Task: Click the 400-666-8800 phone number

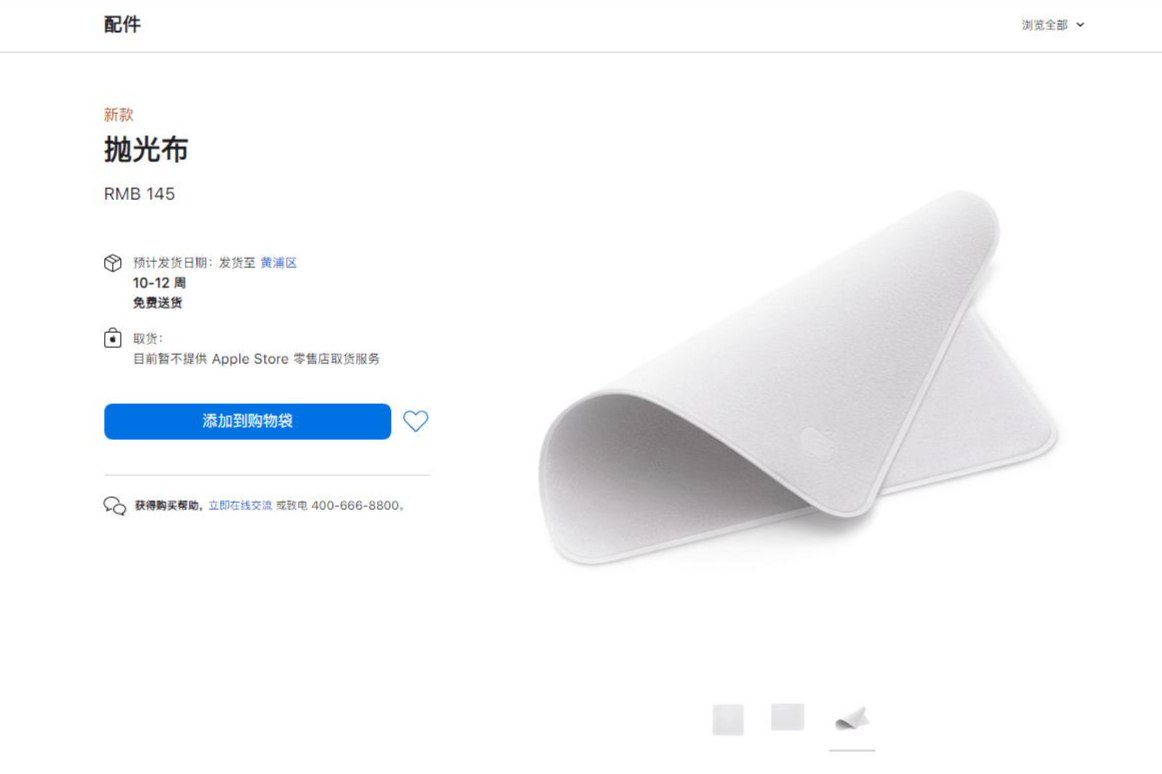Action: tap(355, 506)
